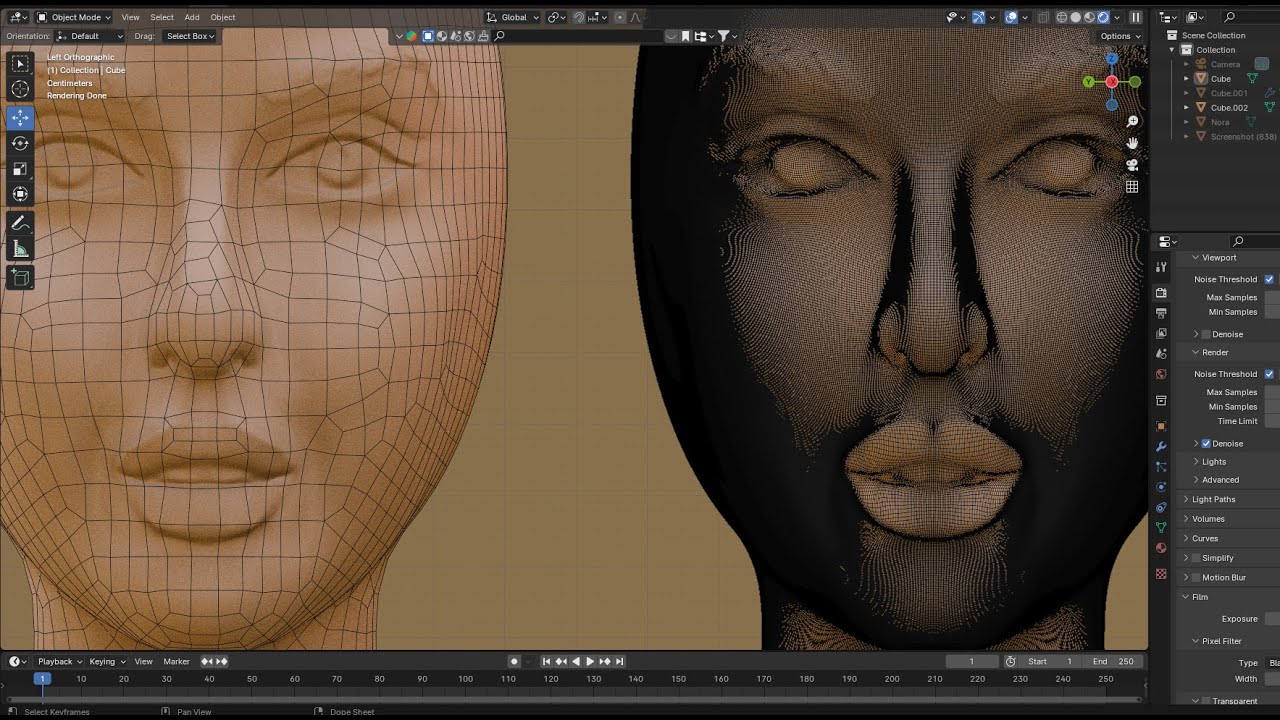Toggle viewport Noise Threshold checkbox
The image size is (1280, 720).
coord(1269,279)
